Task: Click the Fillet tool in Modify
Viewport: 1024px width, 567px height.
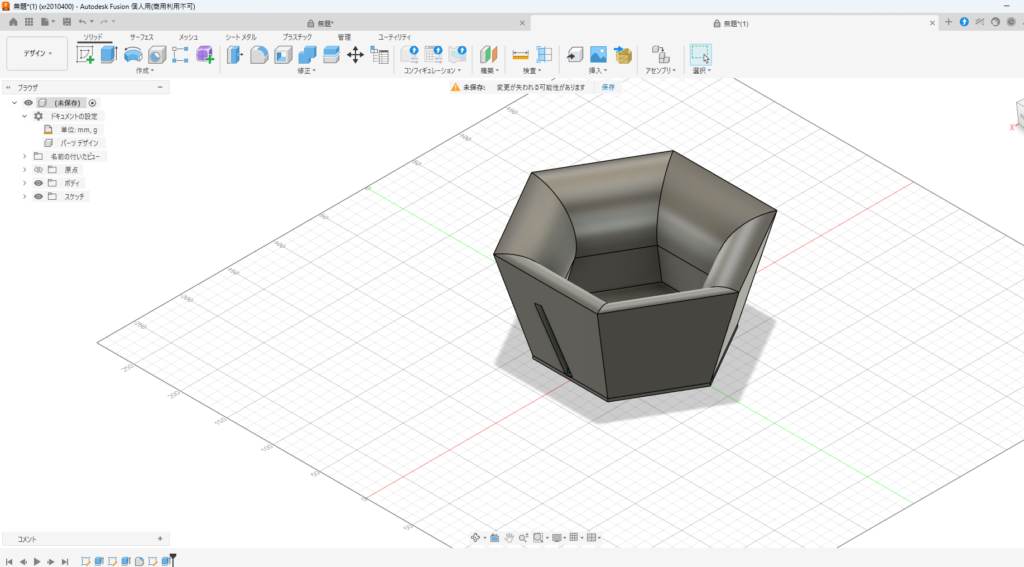Action: [x=258, y=55]
